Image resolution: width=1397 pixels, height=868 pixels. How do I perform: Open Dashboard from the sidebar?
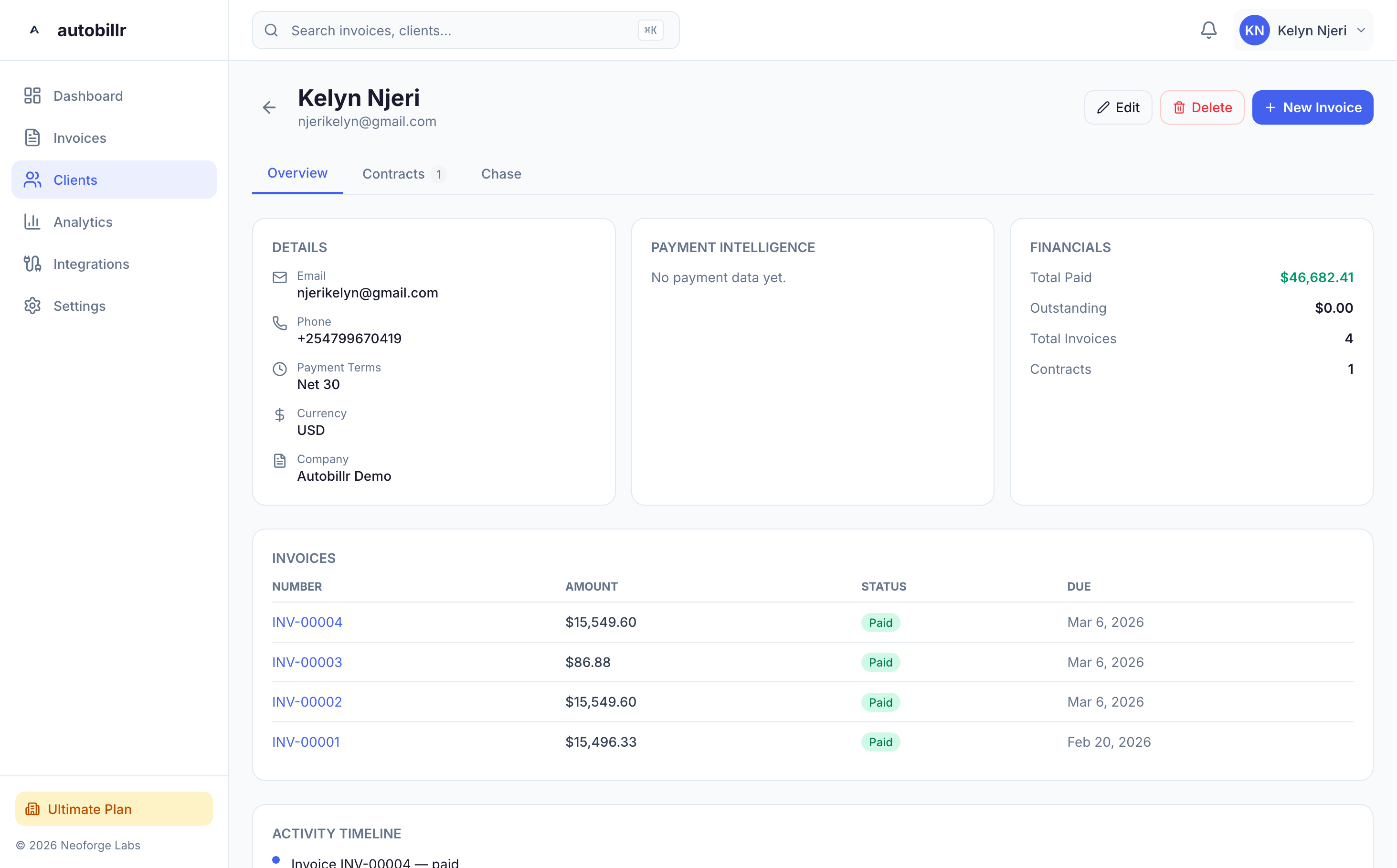(87, 96)
